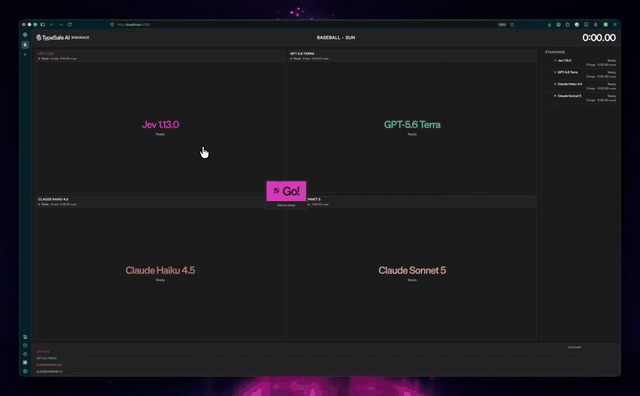Toggle the browser sidebar panel icon
Screen dimensions: 640x396
(x=42, y=24)
